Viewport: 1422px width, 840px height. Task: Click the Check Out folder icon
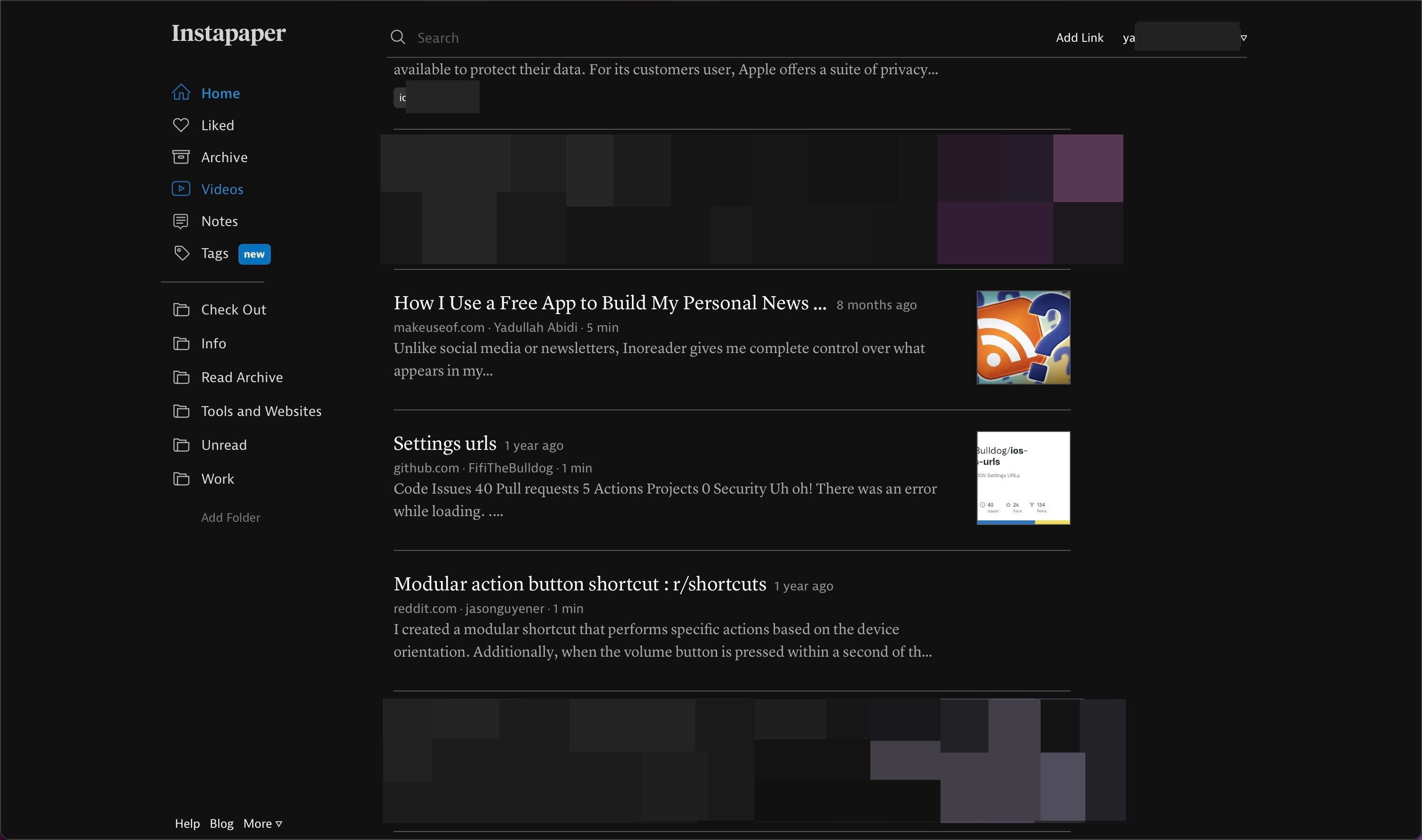tap(181, 310)
